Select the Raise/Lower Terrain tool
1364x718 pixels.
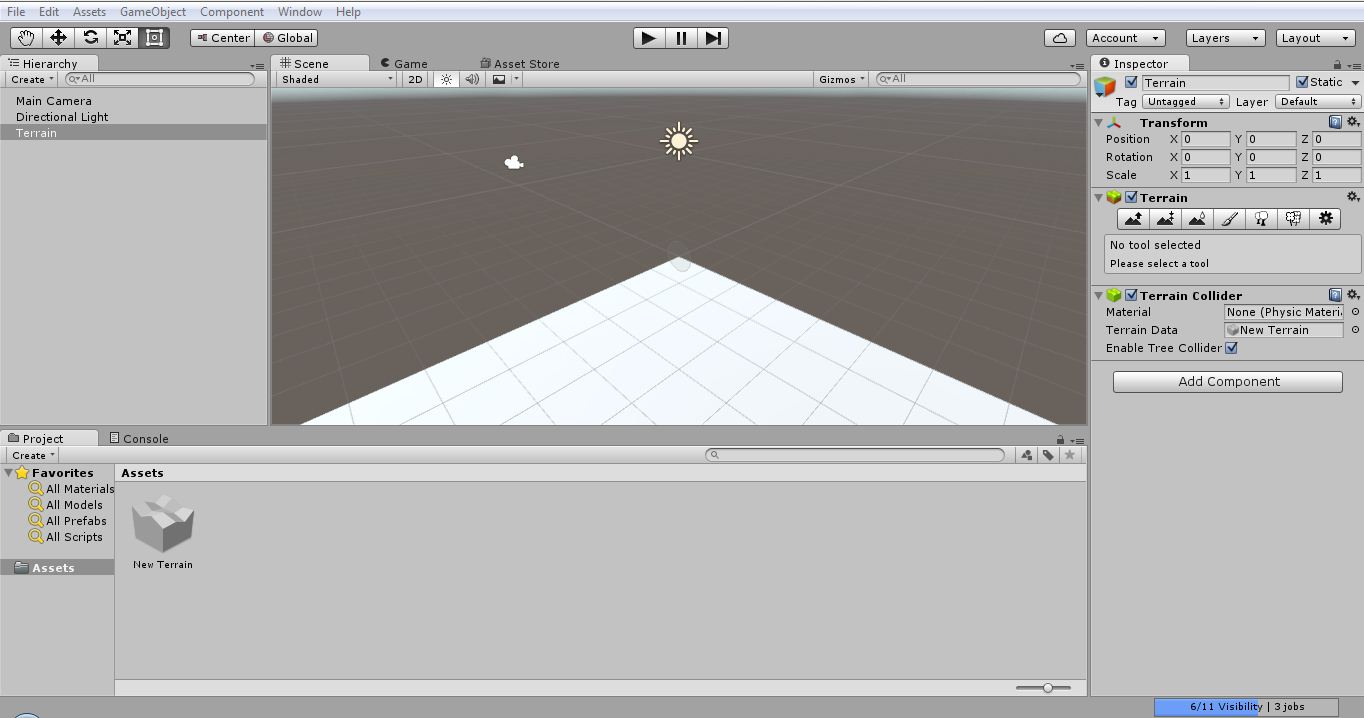tap(1133, 218)
